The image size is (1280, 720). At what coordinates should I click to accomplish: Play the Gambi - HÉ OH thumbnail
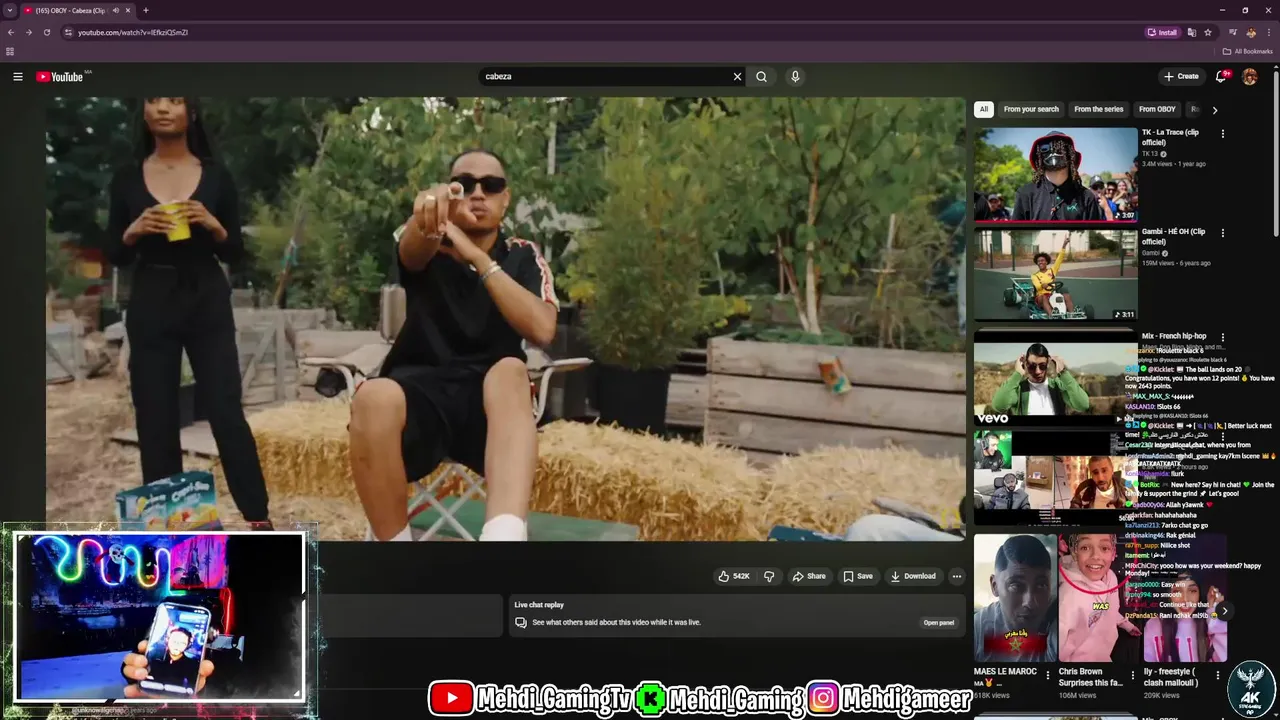click(1056, 274)
